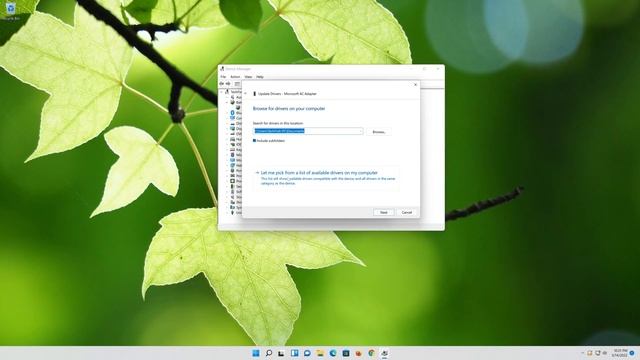Open notifications badge in system tray
Viewport: 640px width, 360px height.
632,353
